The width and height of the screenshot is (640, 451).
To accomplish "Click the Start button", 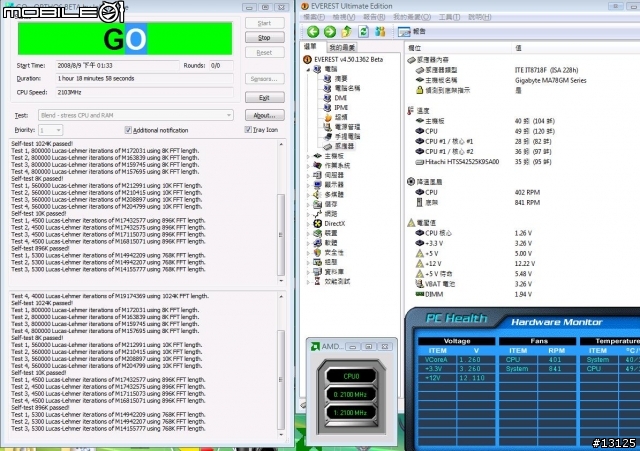I will point(264,23).
